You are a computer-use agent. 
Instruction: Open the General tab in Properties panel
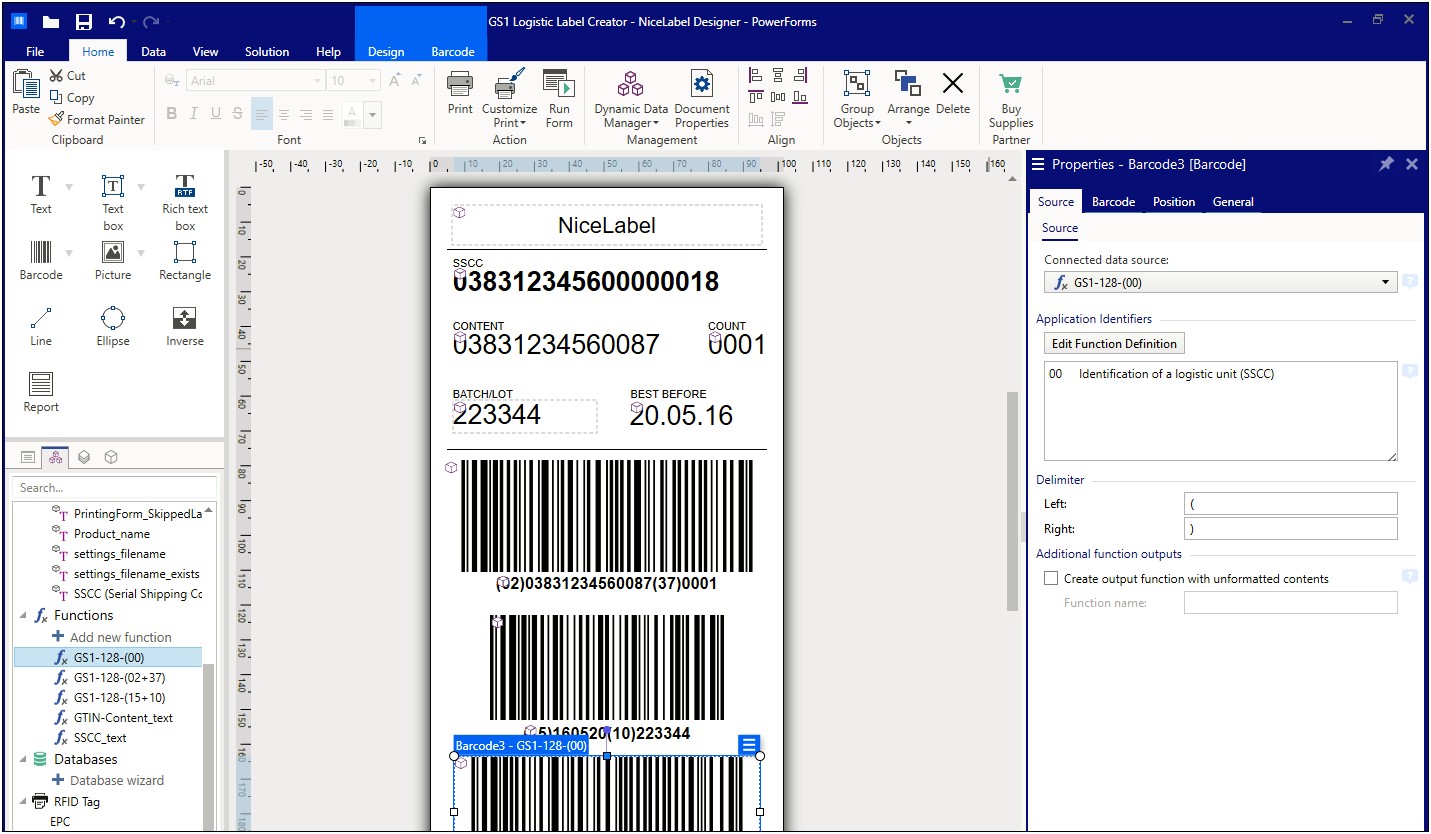click(1233, 202)
